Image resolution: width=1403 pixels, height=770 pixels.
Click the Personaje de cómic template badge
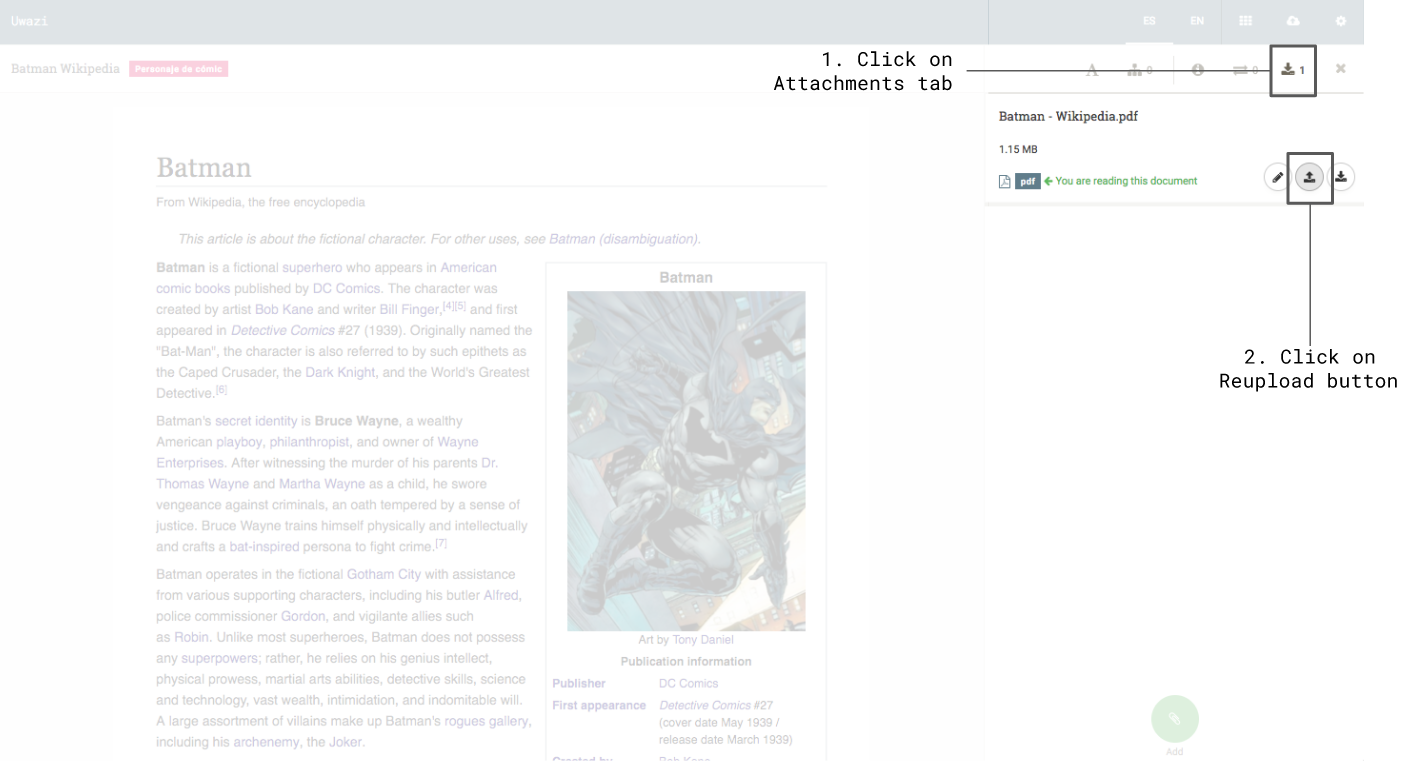[179, 69]
